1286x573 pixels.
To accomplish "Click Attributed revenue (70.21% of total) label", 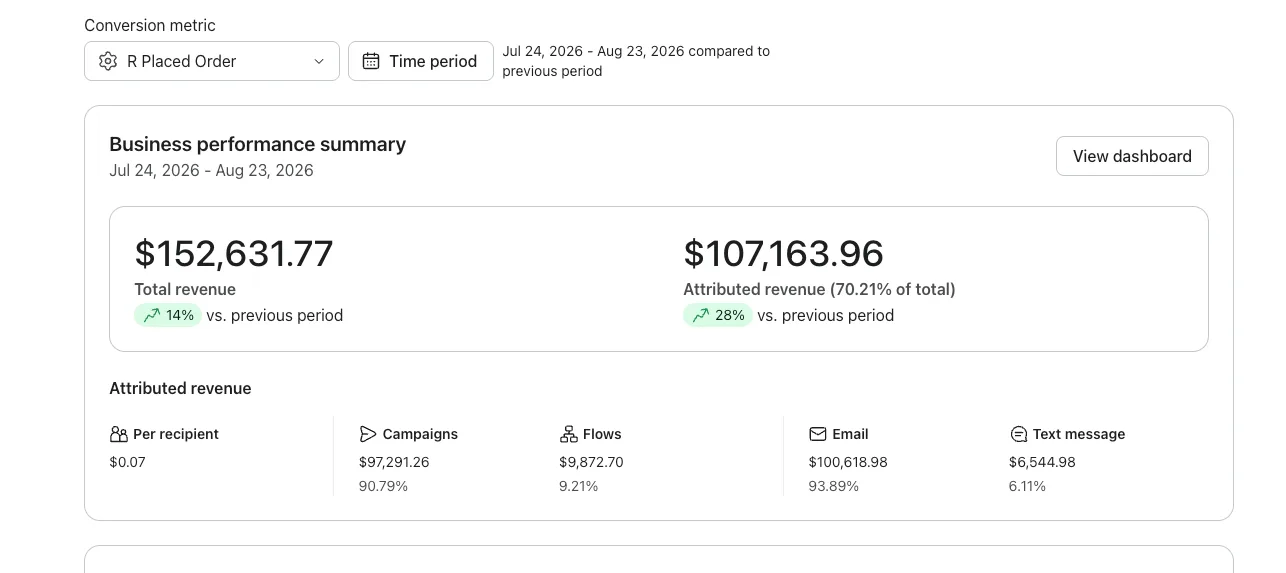I will [819, 289].
